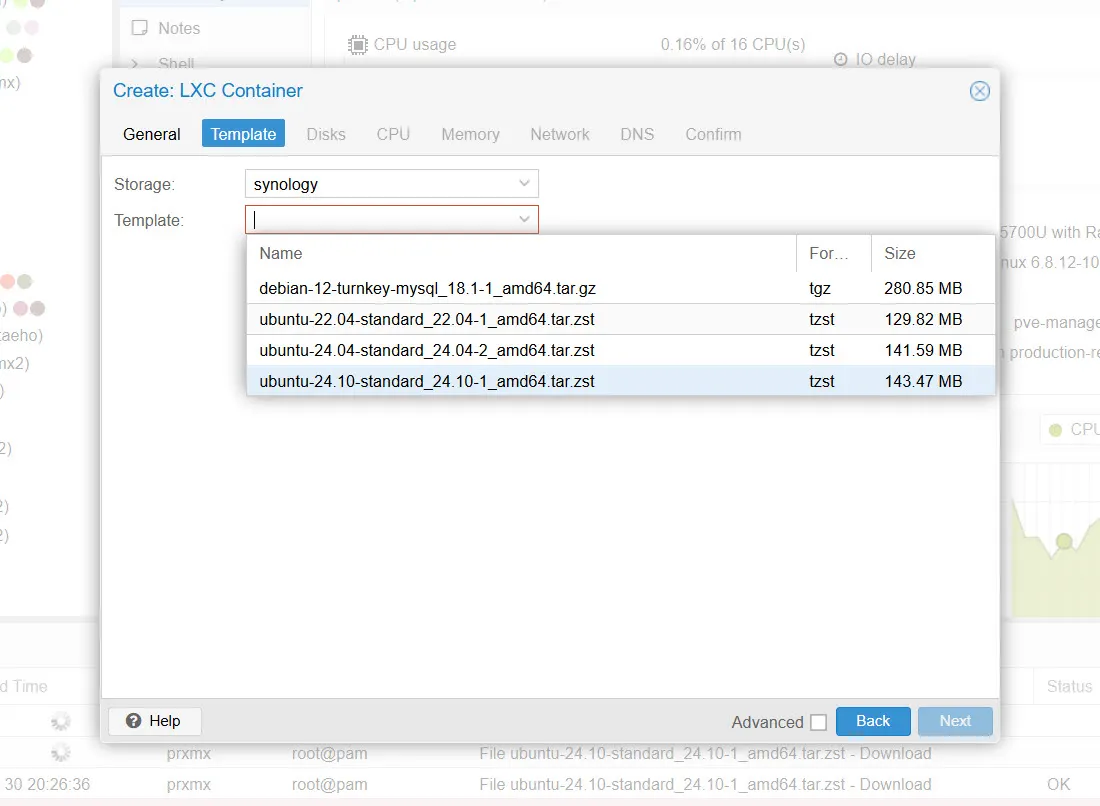This screenshot has width=1100, height=806.
Task: Click the Next button
Action: [x=954, y=721]
